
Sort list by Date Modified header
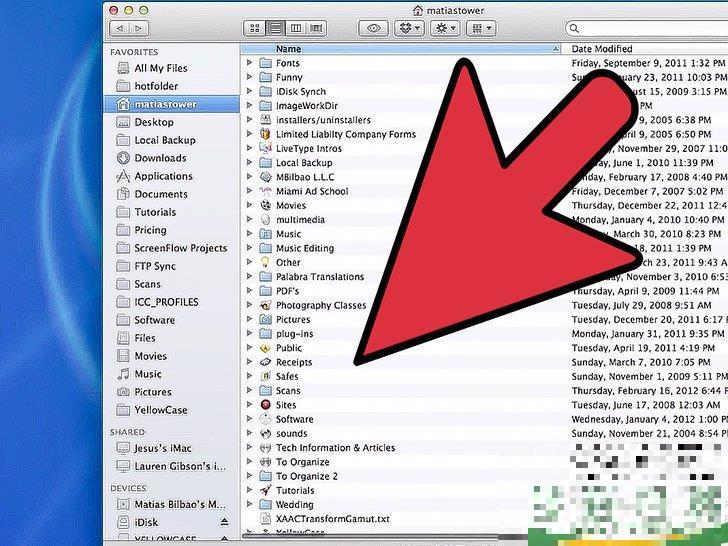click(x=640, y=48)
